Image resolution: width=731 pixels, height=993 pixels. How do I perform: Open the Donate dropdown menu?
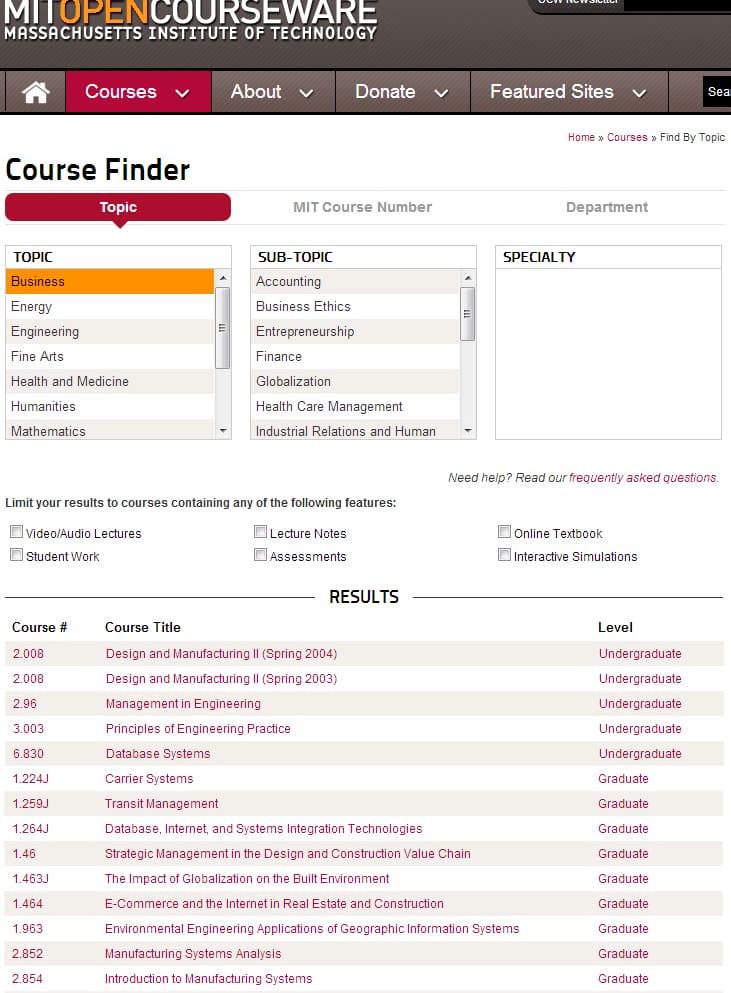(402, 92)
